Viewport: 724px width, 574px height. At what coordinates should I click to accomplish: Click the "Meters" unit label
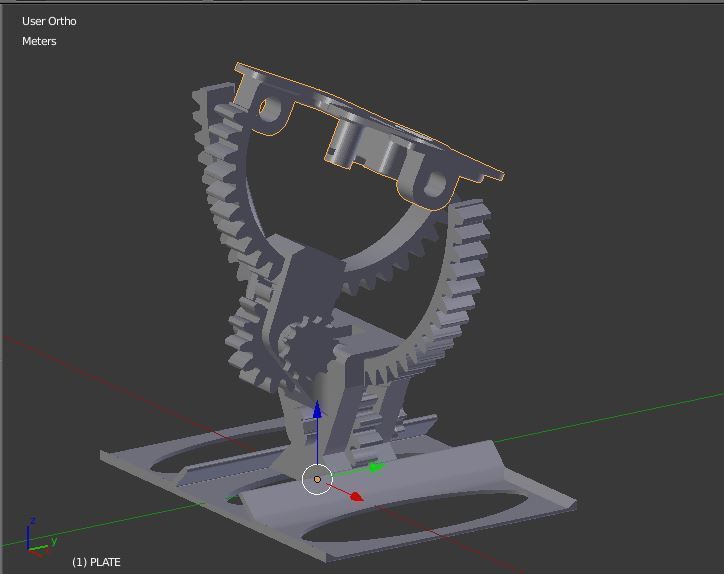[39, 41]
